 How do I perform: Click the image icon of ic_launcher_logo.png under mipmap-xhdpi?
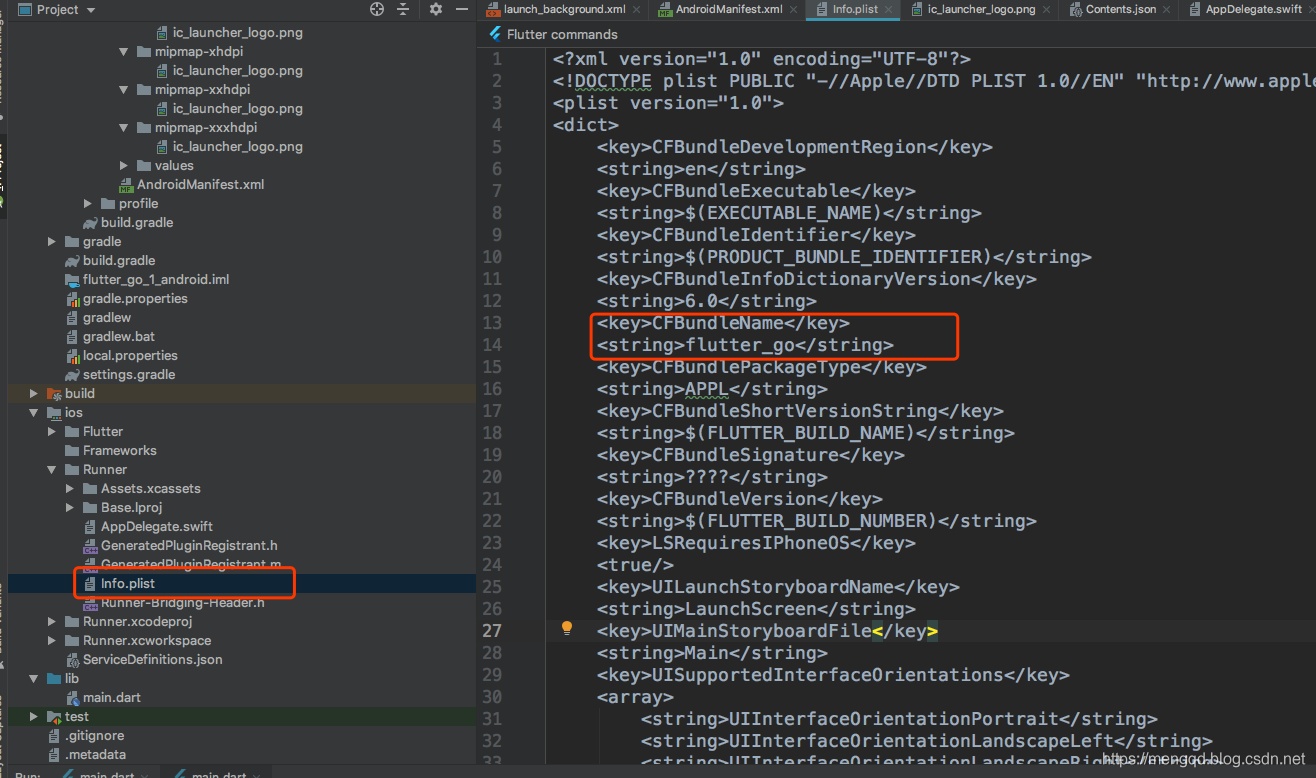162,71
